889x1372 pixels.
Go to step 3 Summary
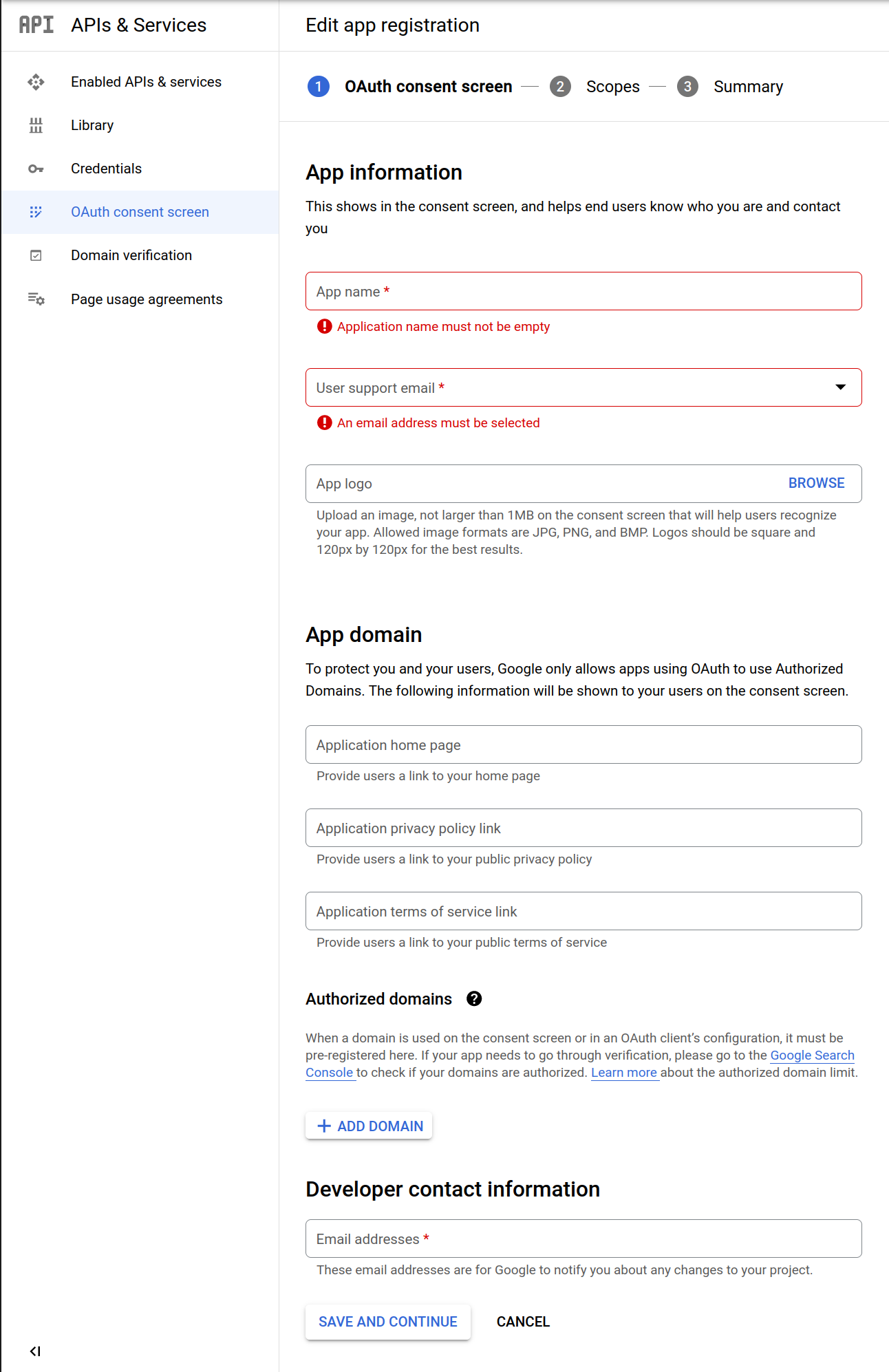[x=747, y=87]
